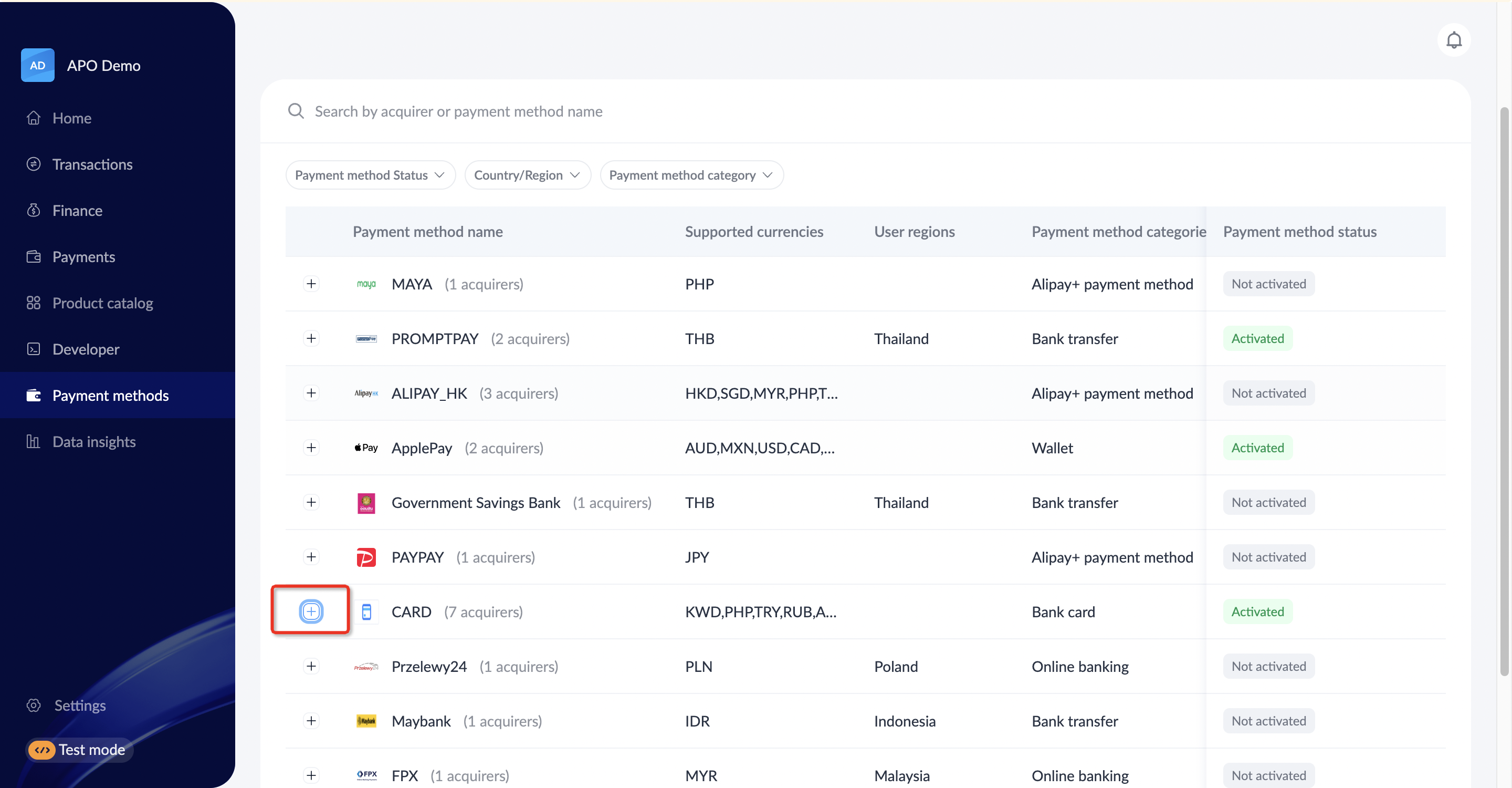Expand the CARD row acquirers
Viewport: 1512px width, 788px height.
pyautogui.click(x=311, y=612)
